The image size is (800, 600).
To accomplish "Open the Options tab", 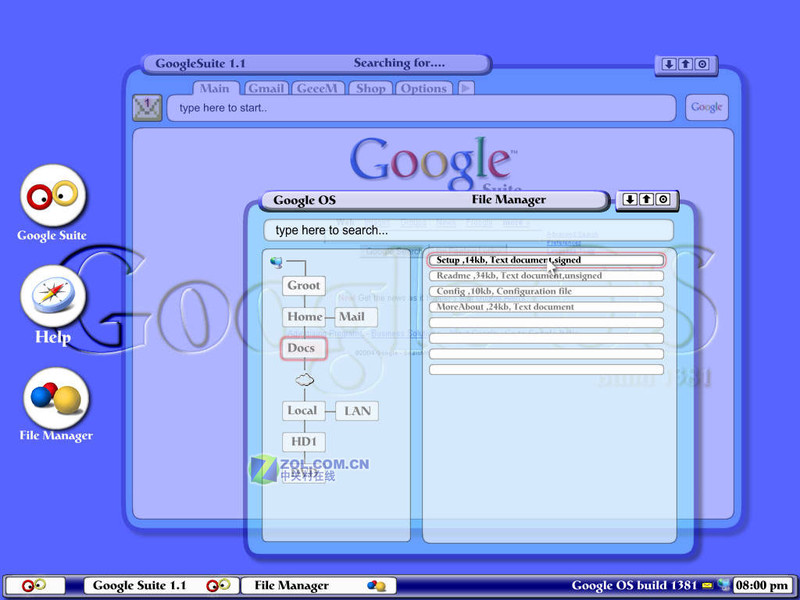I will click(423, 88).
